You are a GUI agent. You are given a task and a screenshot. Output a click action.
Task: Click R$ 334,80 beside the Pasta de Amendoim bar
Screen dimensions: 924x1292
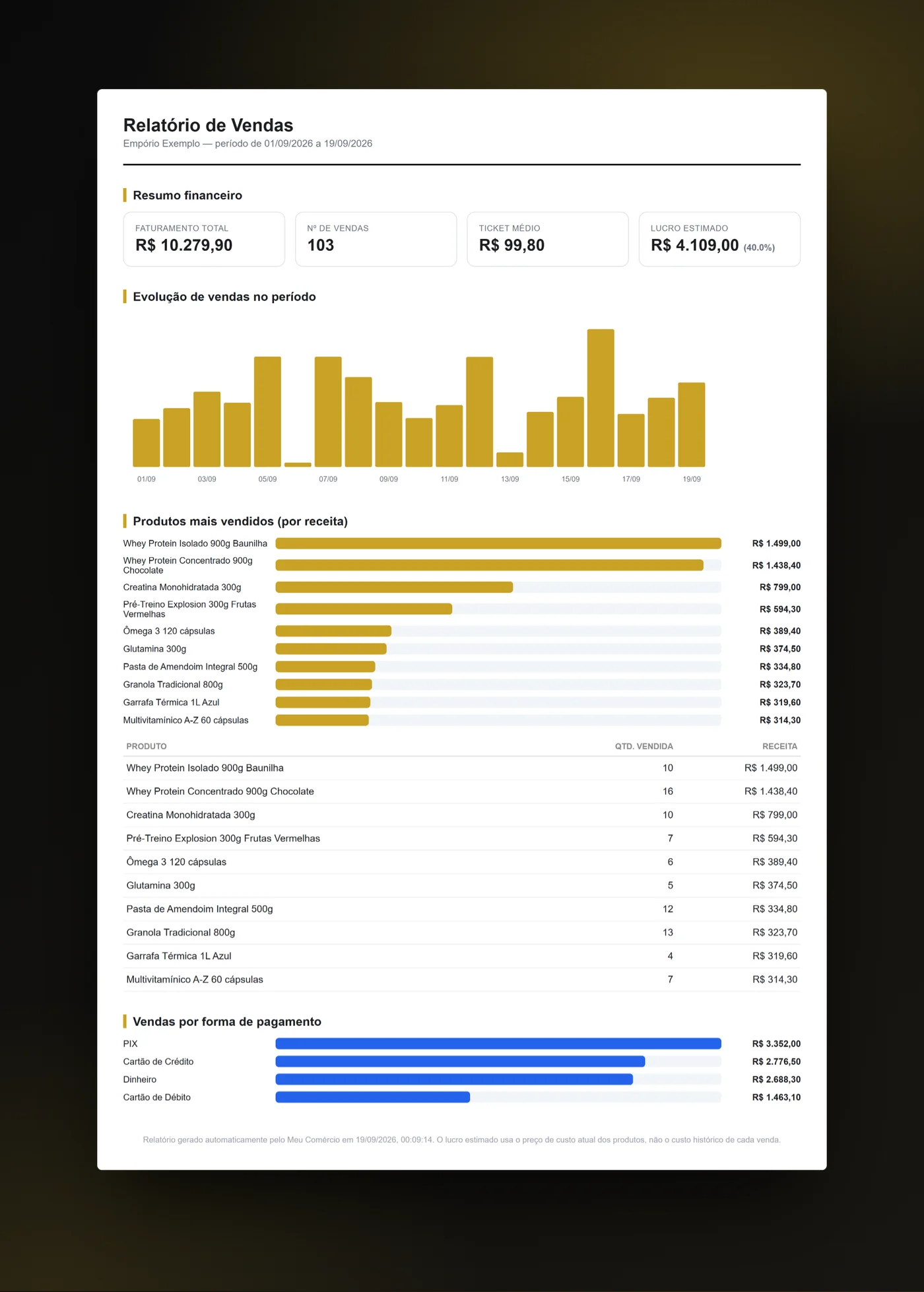click(780, 667)
